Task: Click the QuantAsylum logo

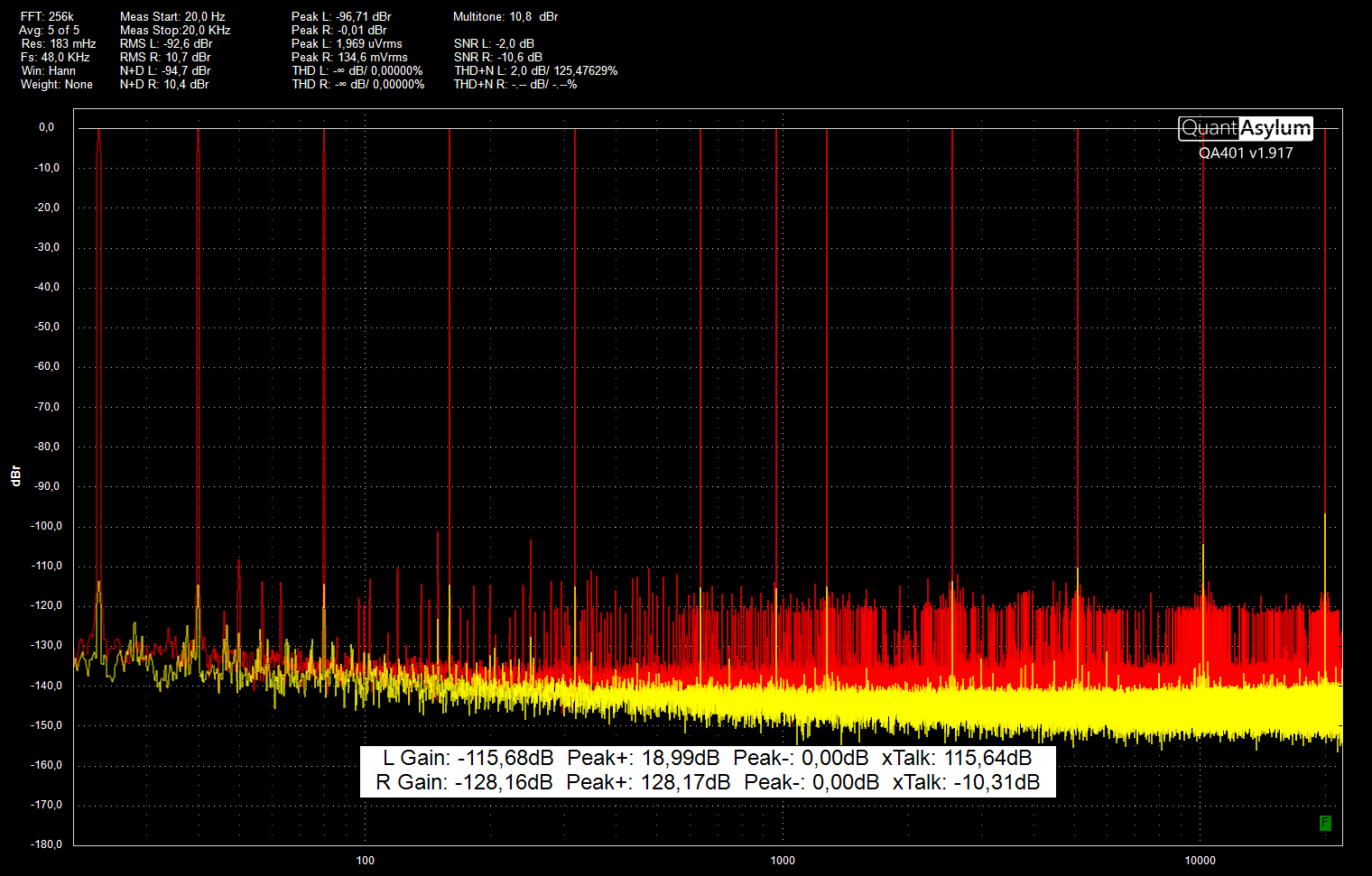Action: (x=1246, y=128)
